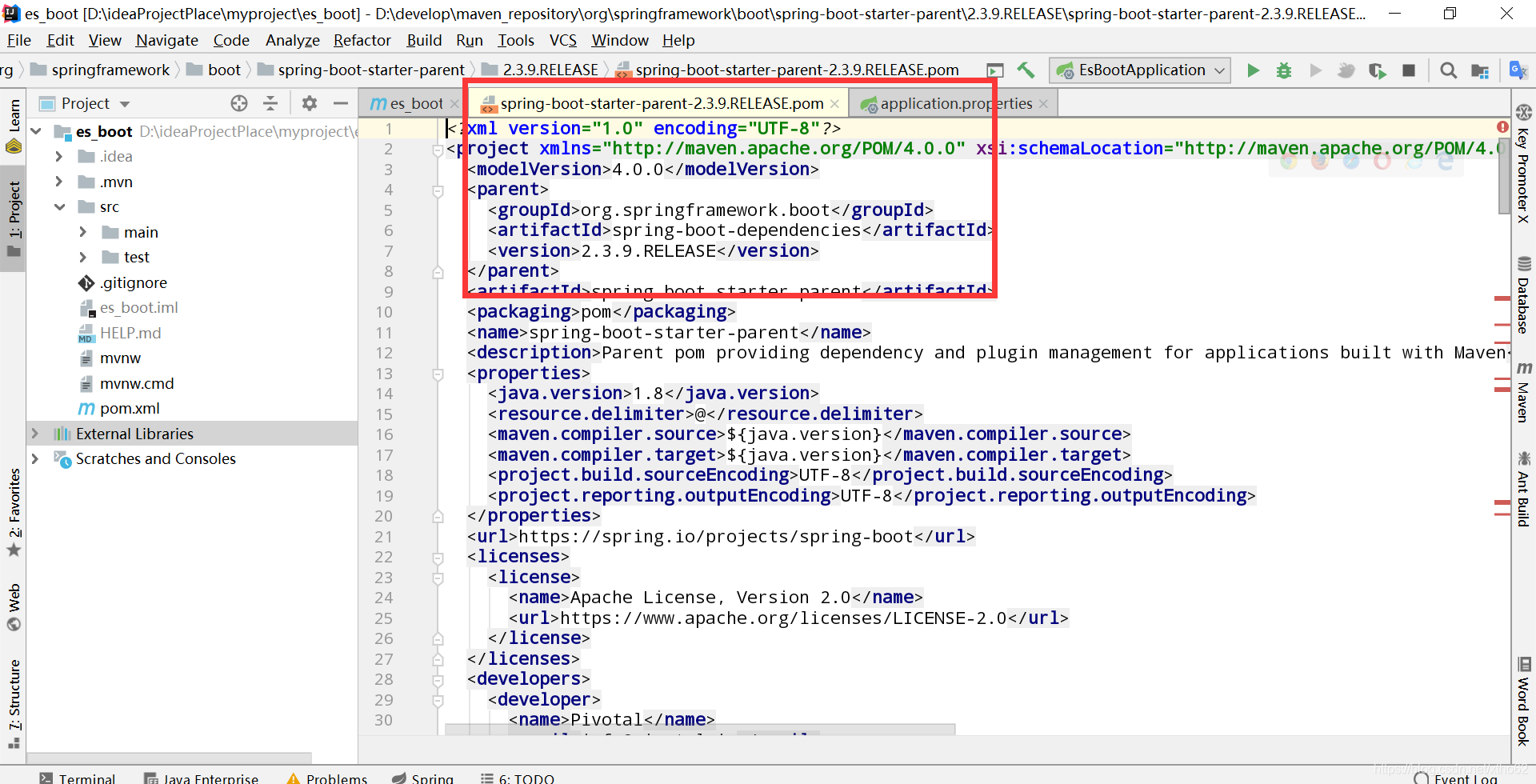Hide the Project panel with the minus icon
Image resolution: width=1536 pixels, height=784 pixels.
tap(341, 103)
